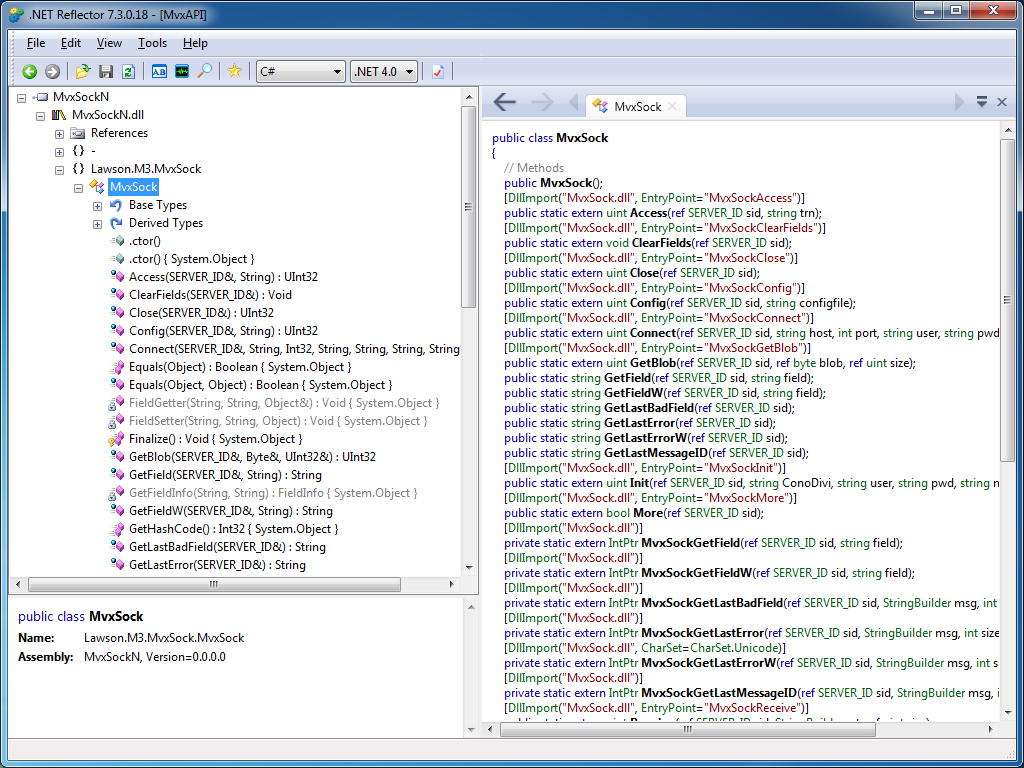The height and width of the screenshot is (768, 1024).
Task: Open the C# language dropdown
Action: (300, 71)
